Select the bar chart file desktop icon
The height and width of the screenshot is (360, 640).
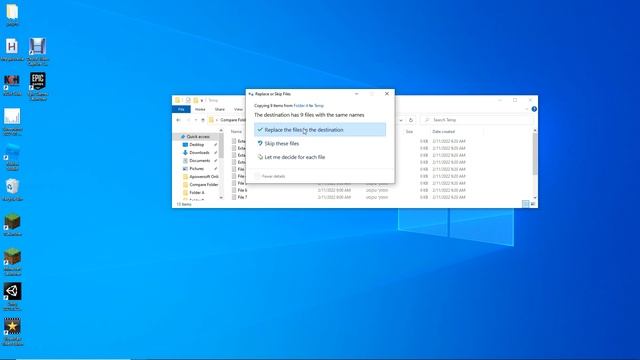12,122
